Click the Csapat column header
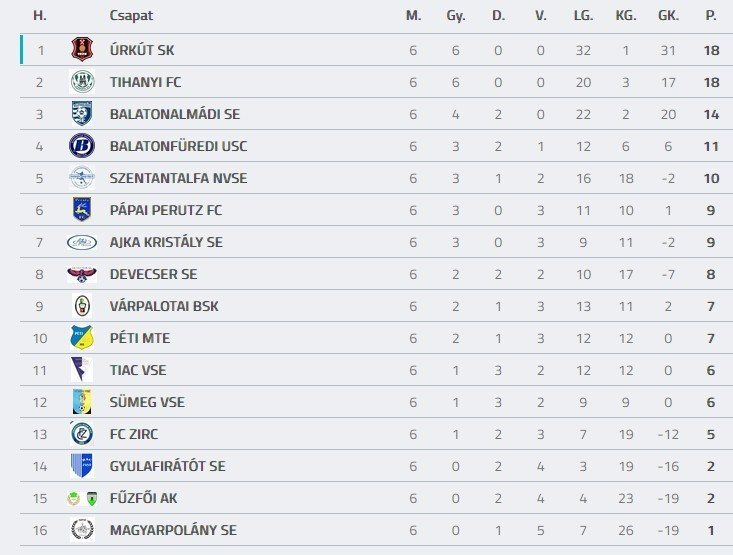The width and height of the screenshot is (733, 555). [131, 16]
